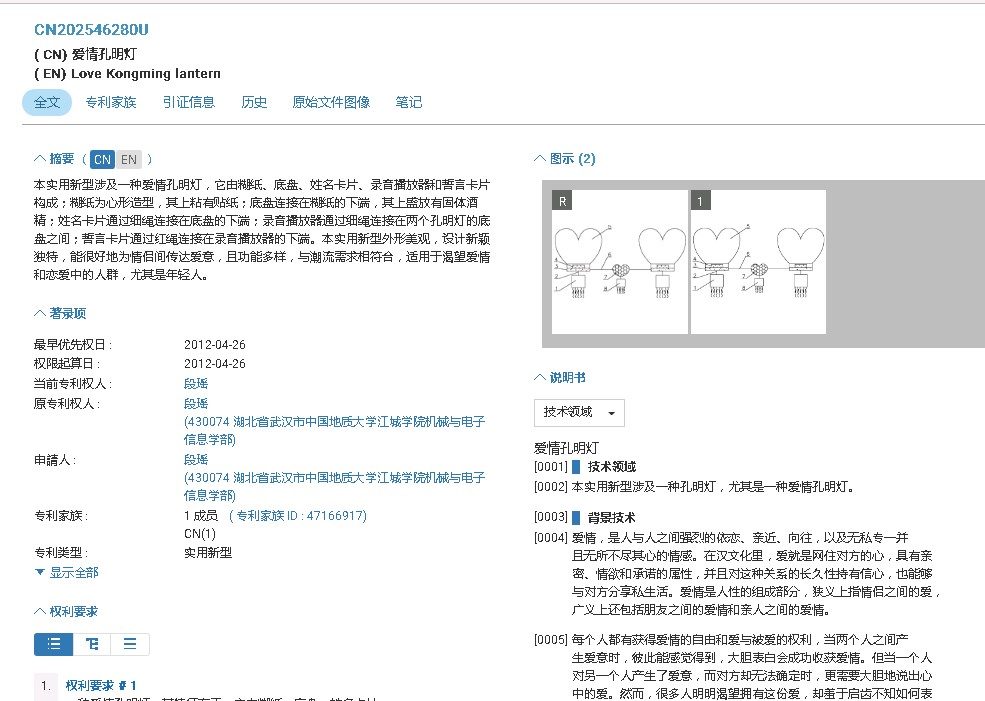
Task: Switch to the 专利家族 tab
Action: click(x=110, y=102)
